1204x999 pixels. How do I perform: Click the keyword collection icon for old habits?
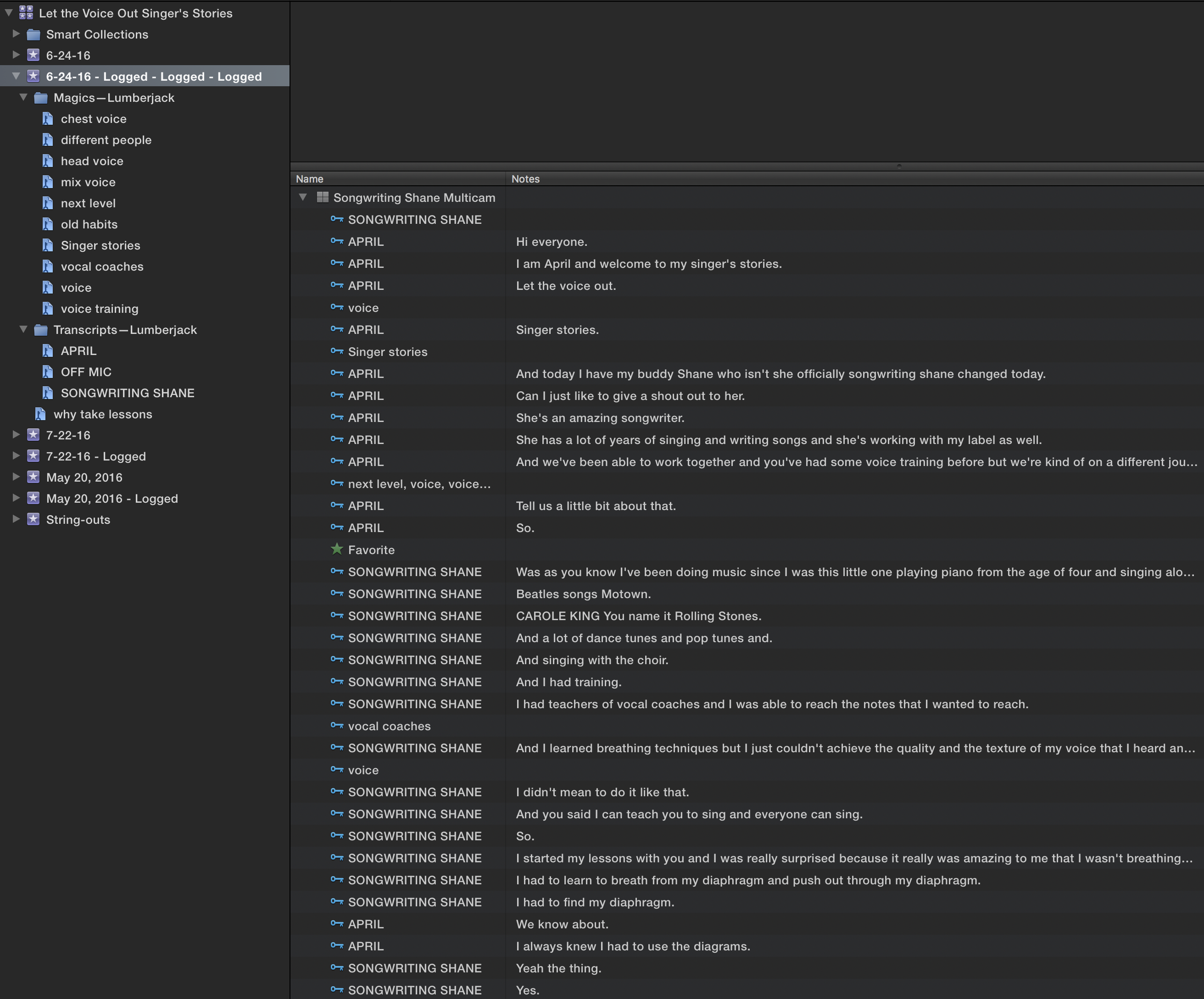48,224
